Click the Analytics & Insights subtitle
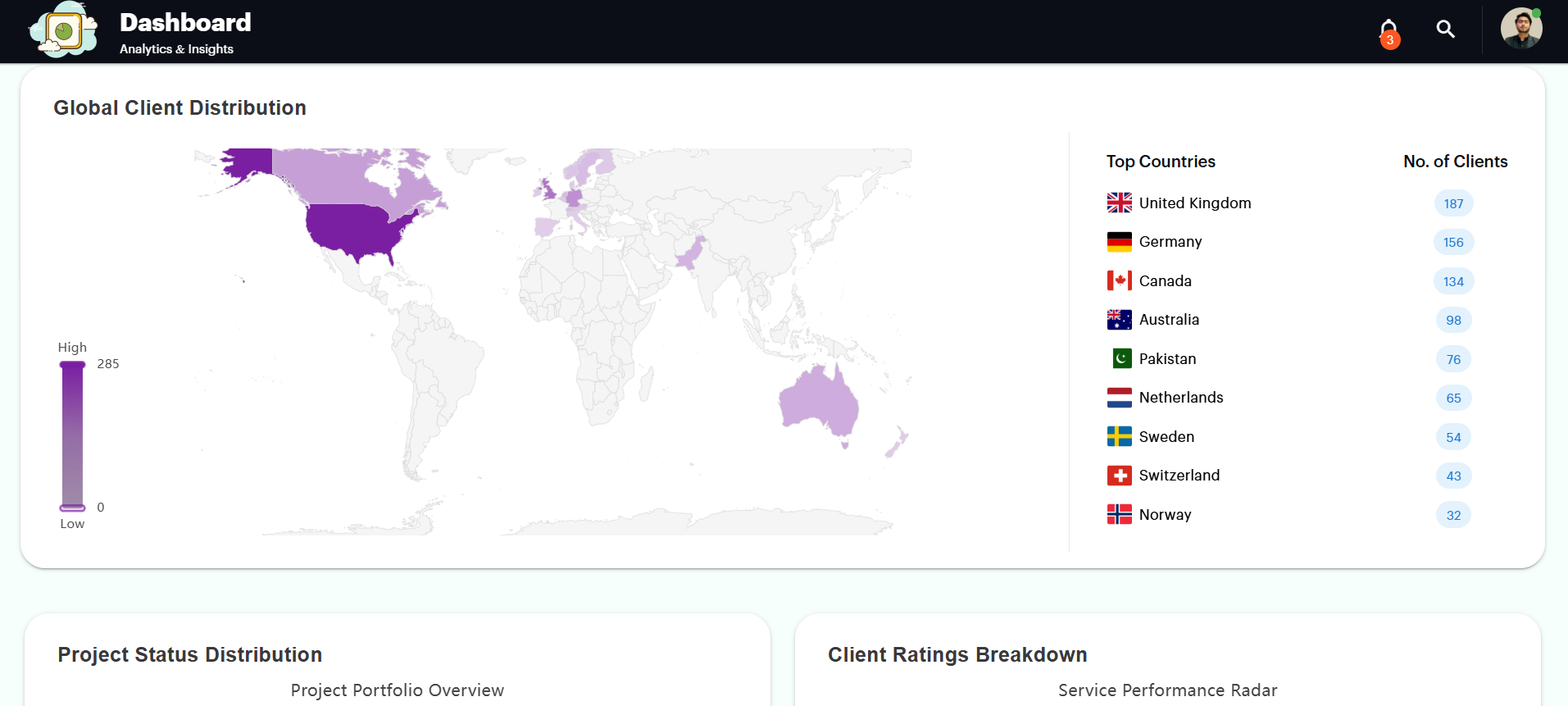1568x706 pixels. point(176,49)
